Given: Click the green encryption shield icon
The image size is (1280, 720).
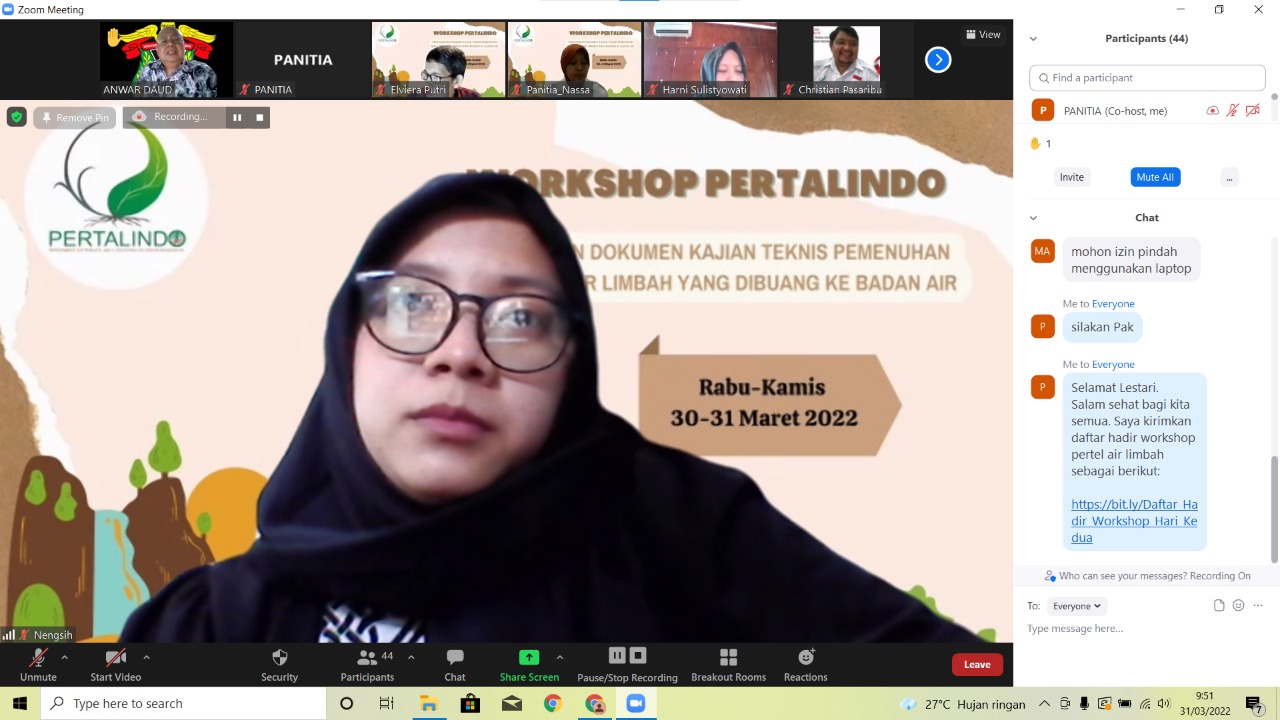Looking at the screenshot, I should click(x=16, y=117).
